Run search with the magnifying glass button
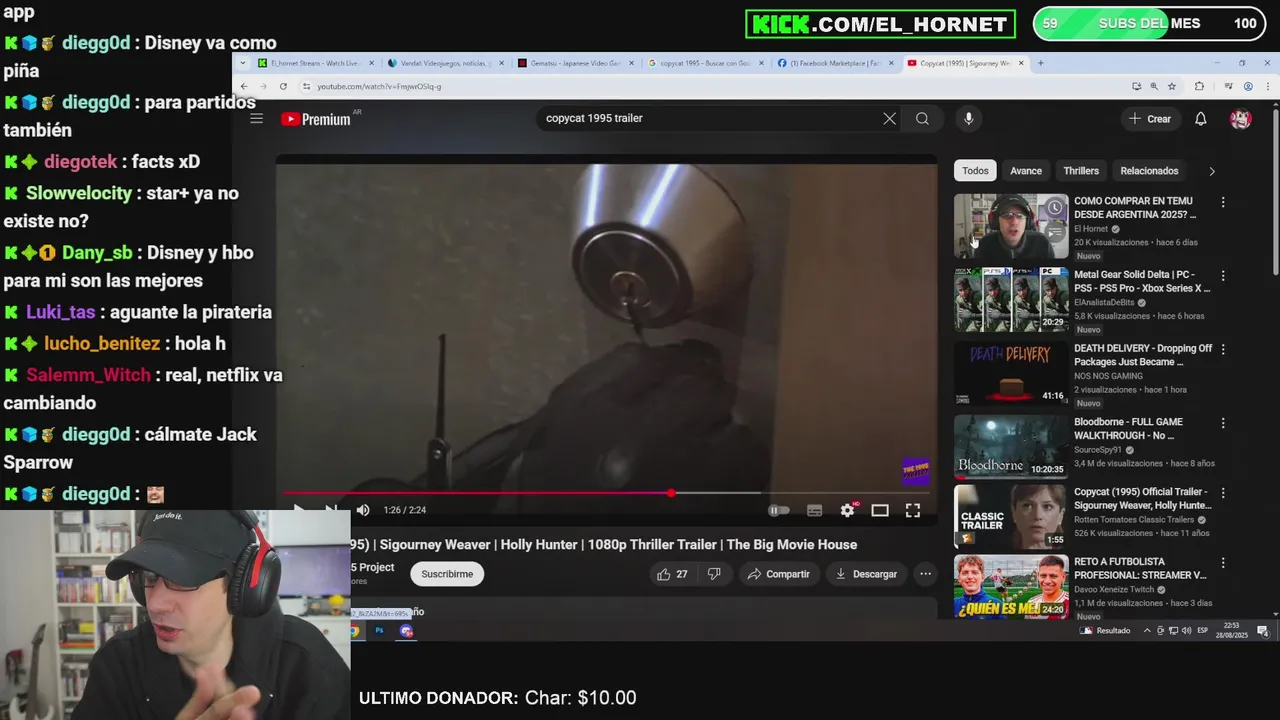This screenshot has height=720, width=1280. point(922,118)
